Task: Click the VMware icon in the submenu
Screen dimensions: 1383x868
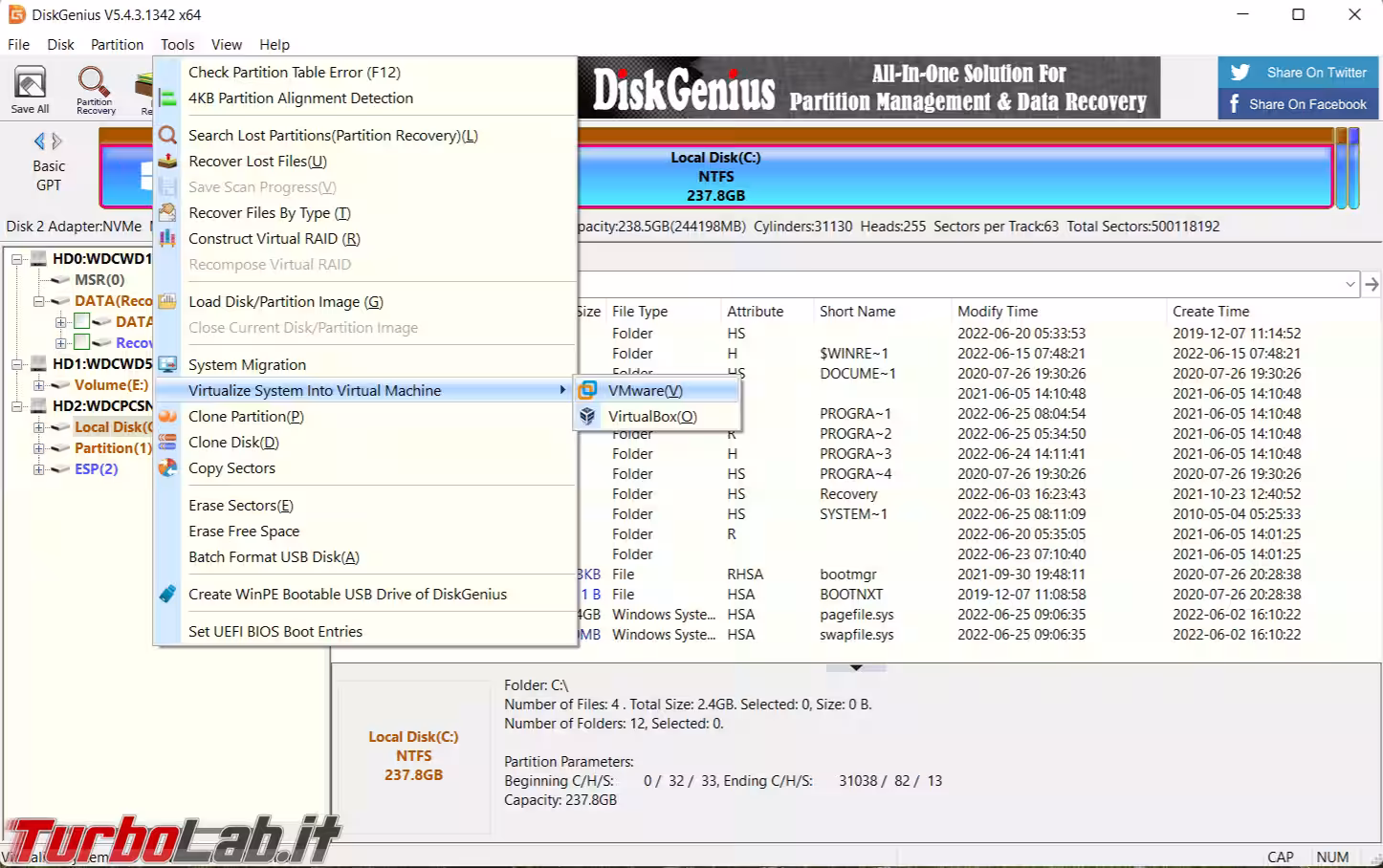Action: point(588,390)
